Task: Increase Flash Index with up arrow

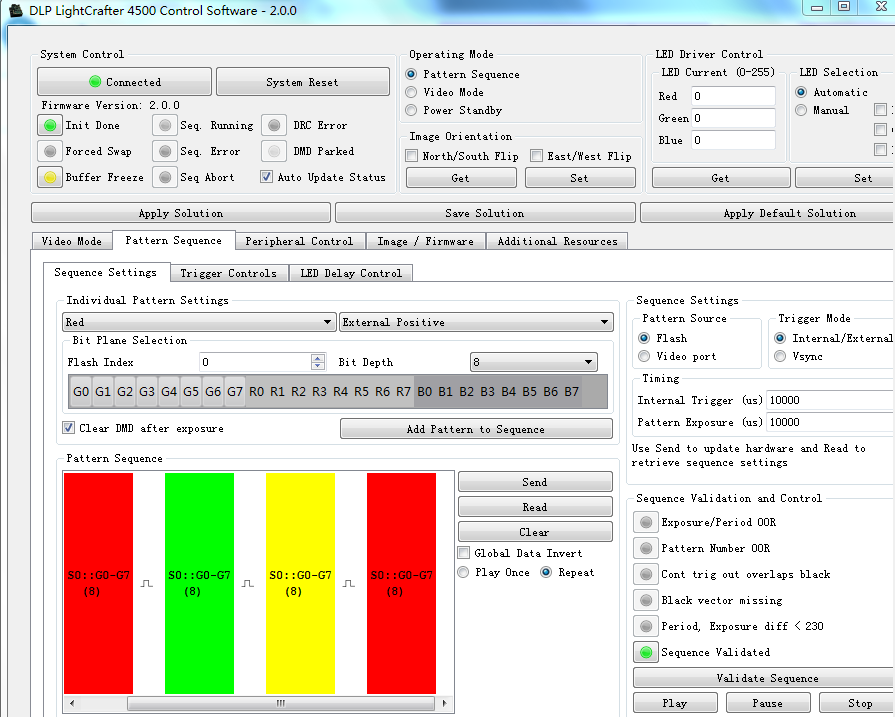Action: click(x=318, y=357)
